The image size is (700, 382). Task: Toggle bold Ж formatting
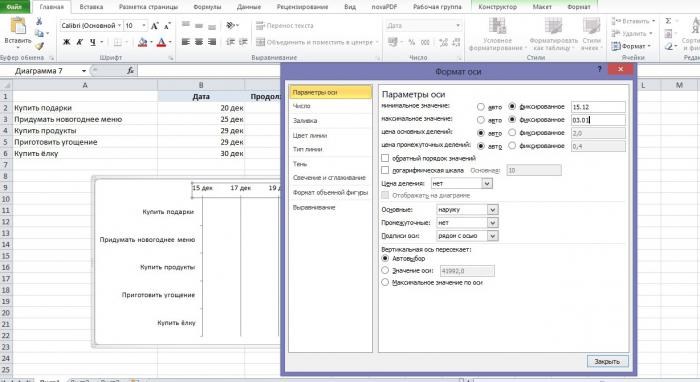point(67,42)
